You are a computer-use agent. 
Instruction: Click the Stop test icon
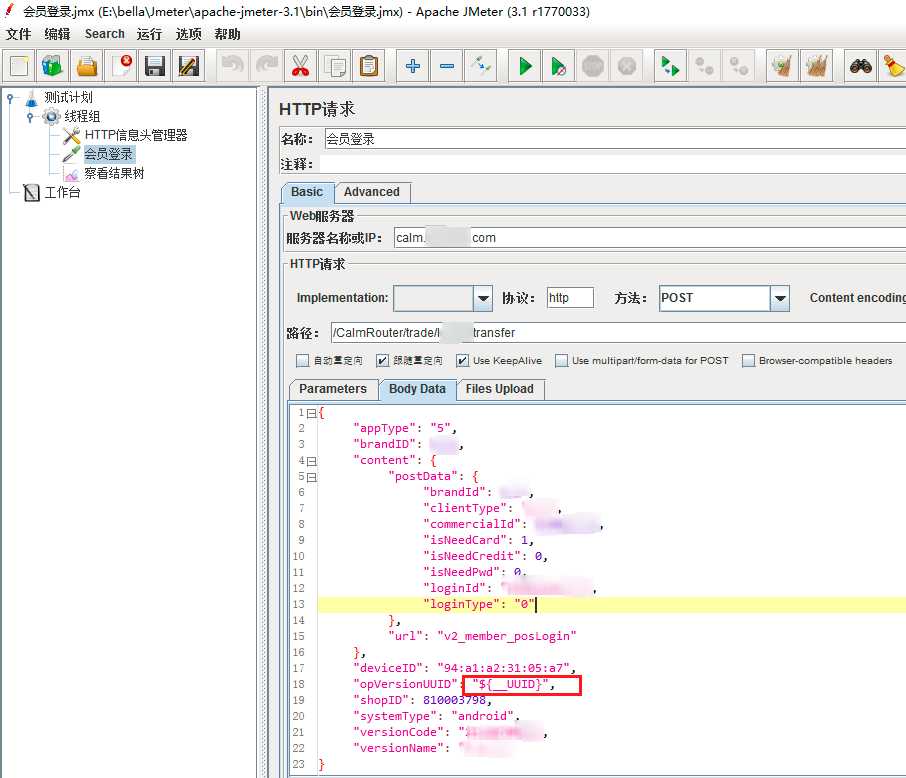click(x=593, y=66)
